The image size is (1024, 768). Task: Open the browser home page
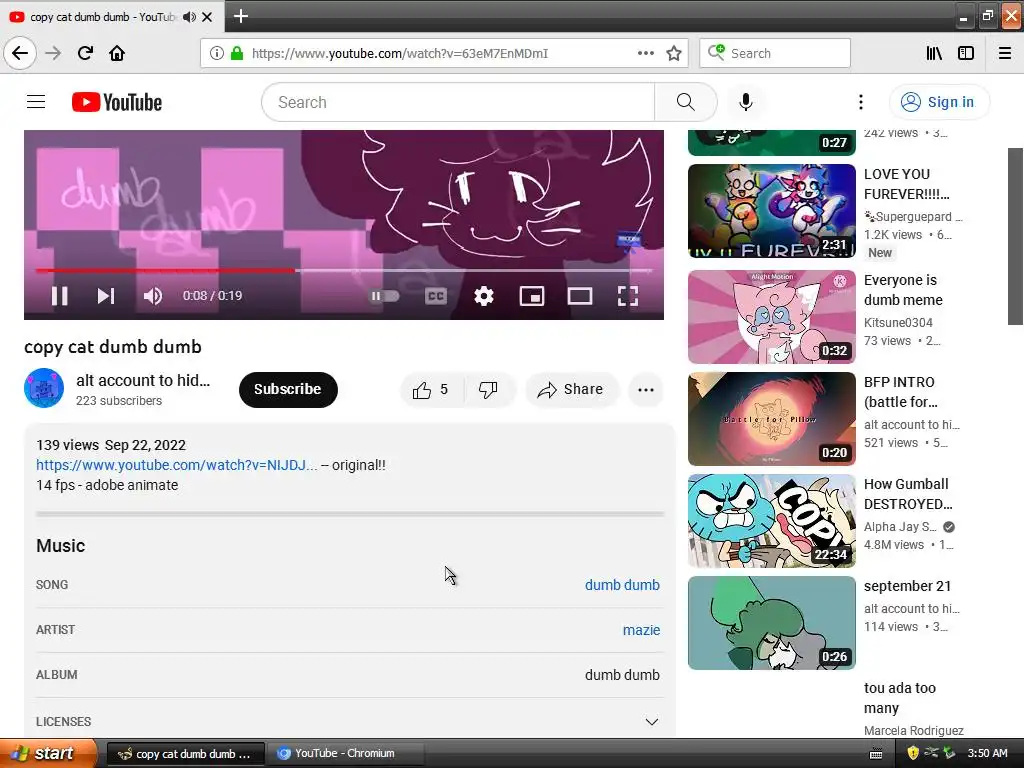tap(117, 53)
